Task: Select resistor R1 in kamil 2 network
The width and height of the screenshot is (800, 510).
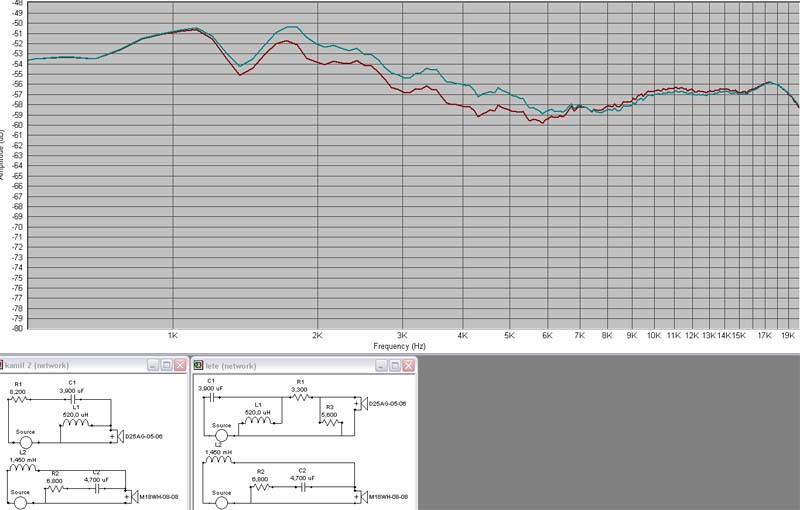Action: (18, 399)
